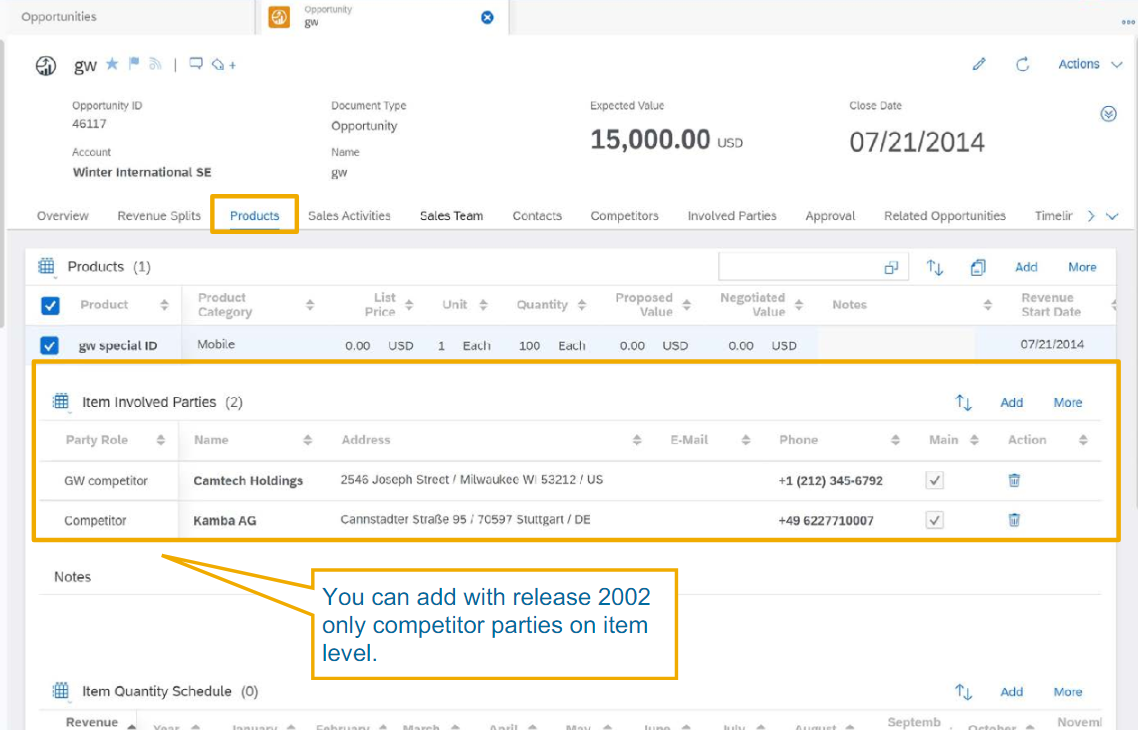Close the gw opportunity tab
The width and height of the screenshot is (1138, 730).
click(x=487, y=17)
